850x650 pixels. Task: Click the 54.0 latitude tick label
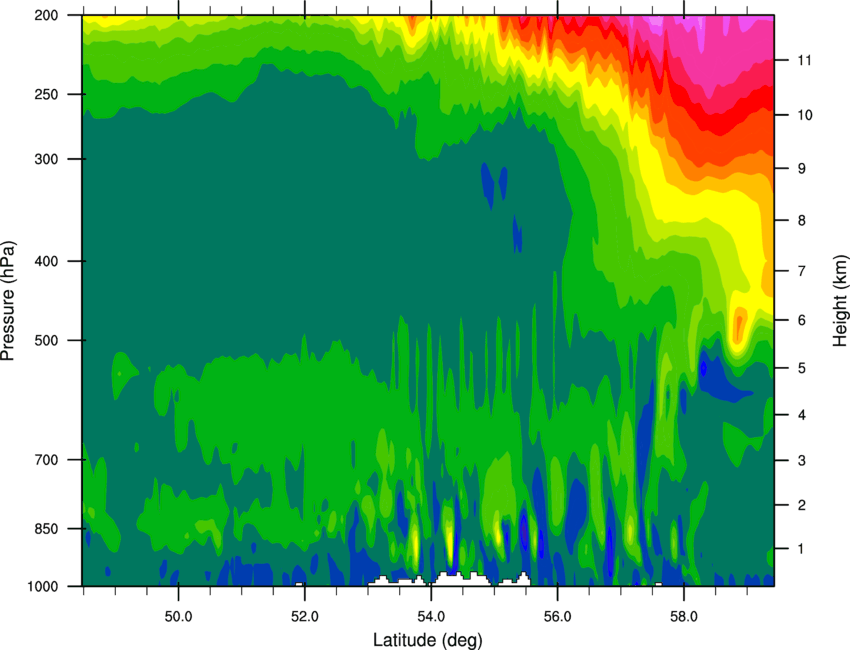[x=431, y=617]
